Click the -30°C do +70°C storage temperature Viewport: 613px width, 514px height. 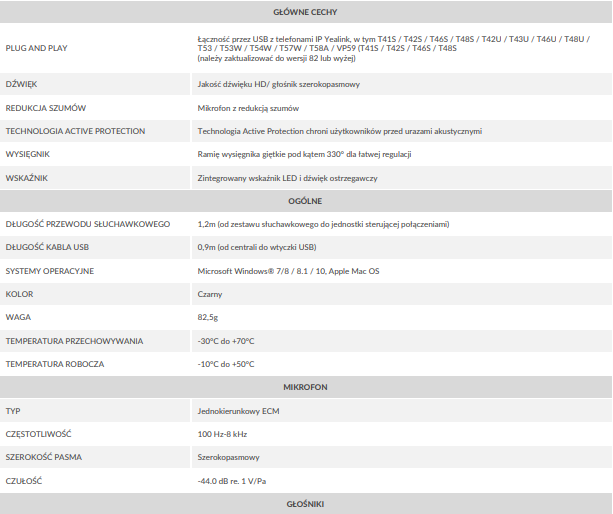pos(226,341)
